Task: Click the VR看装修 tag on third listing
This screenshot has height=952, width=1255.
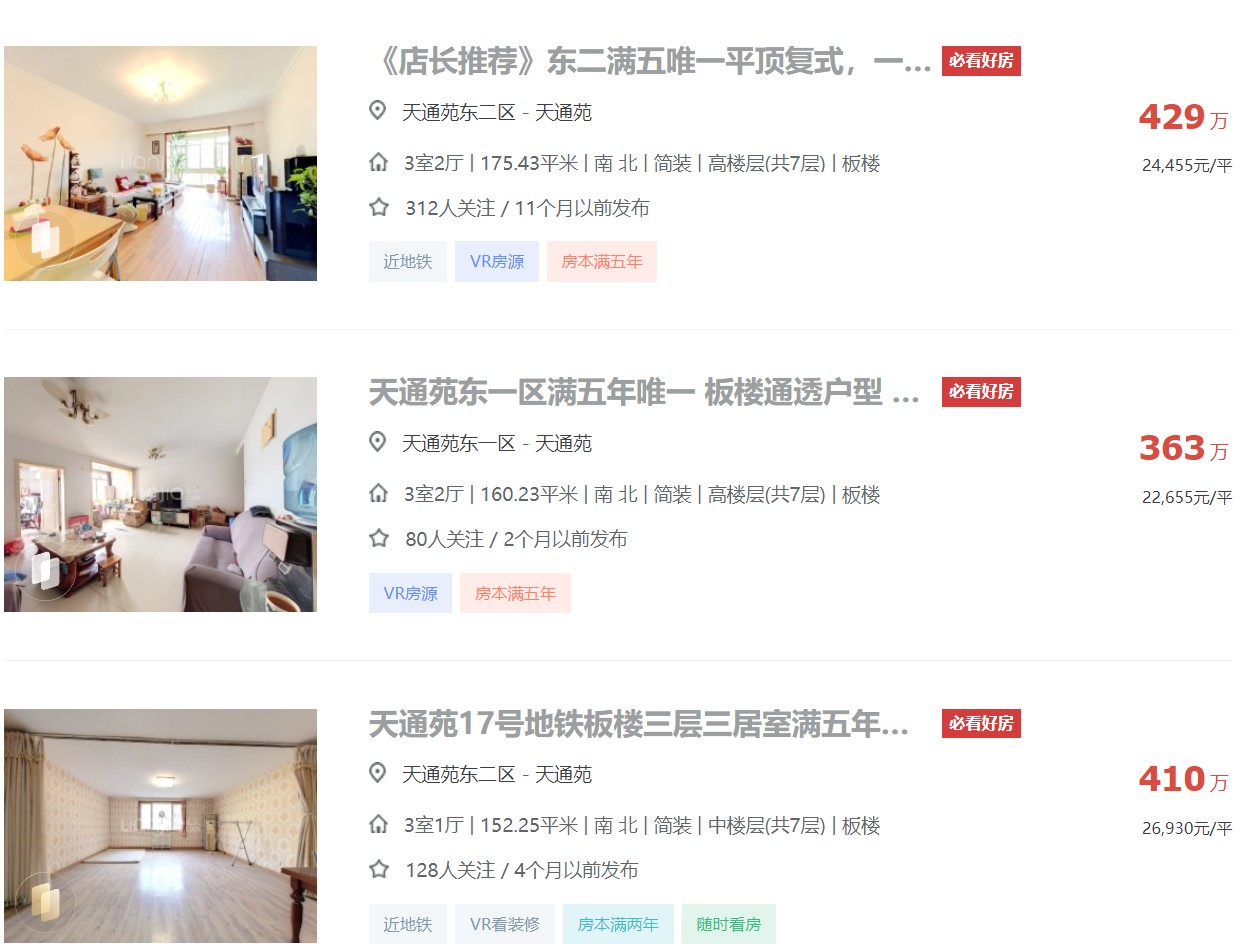Action: tap(505, 924)
